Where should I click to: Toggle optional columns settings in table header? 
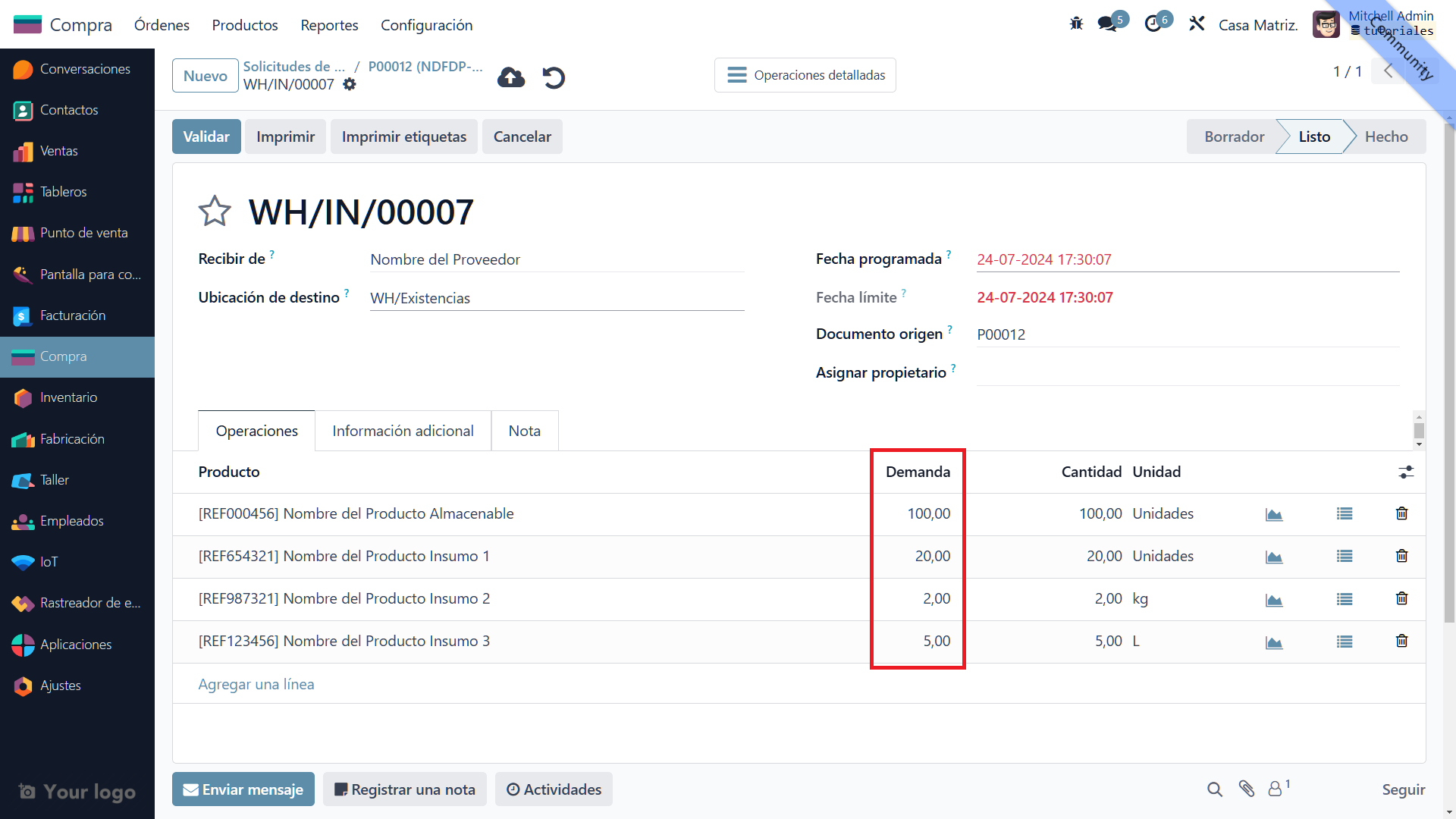point(1406,472)
